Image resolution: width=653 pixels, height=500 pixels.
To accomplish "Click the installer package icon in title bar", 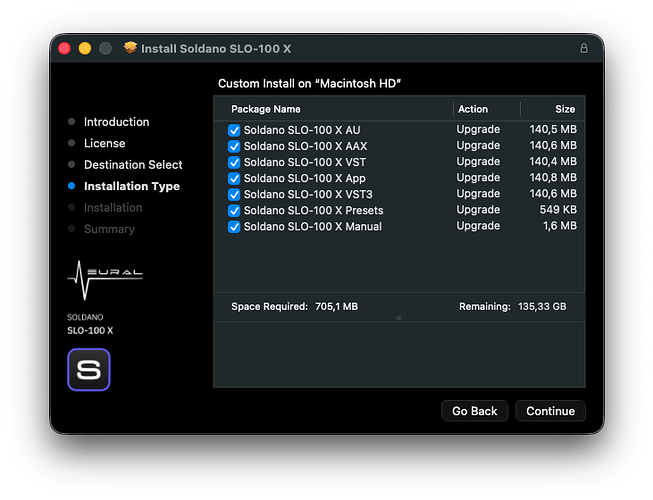I will pyautogui.click(x=130, y=48).
